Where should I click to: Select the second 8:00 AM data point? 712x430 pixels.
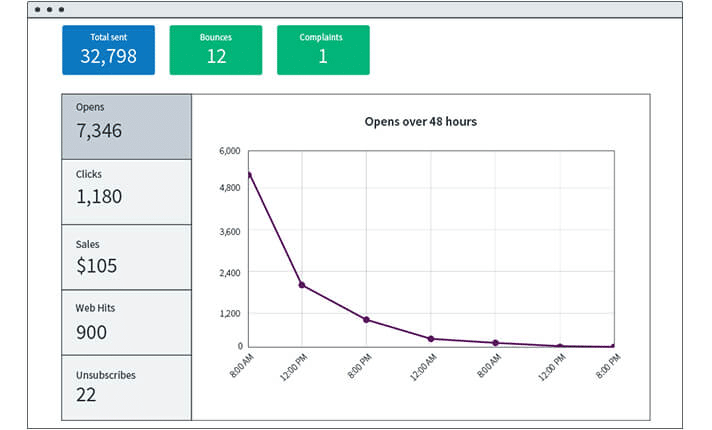click(x=495, y=343)
